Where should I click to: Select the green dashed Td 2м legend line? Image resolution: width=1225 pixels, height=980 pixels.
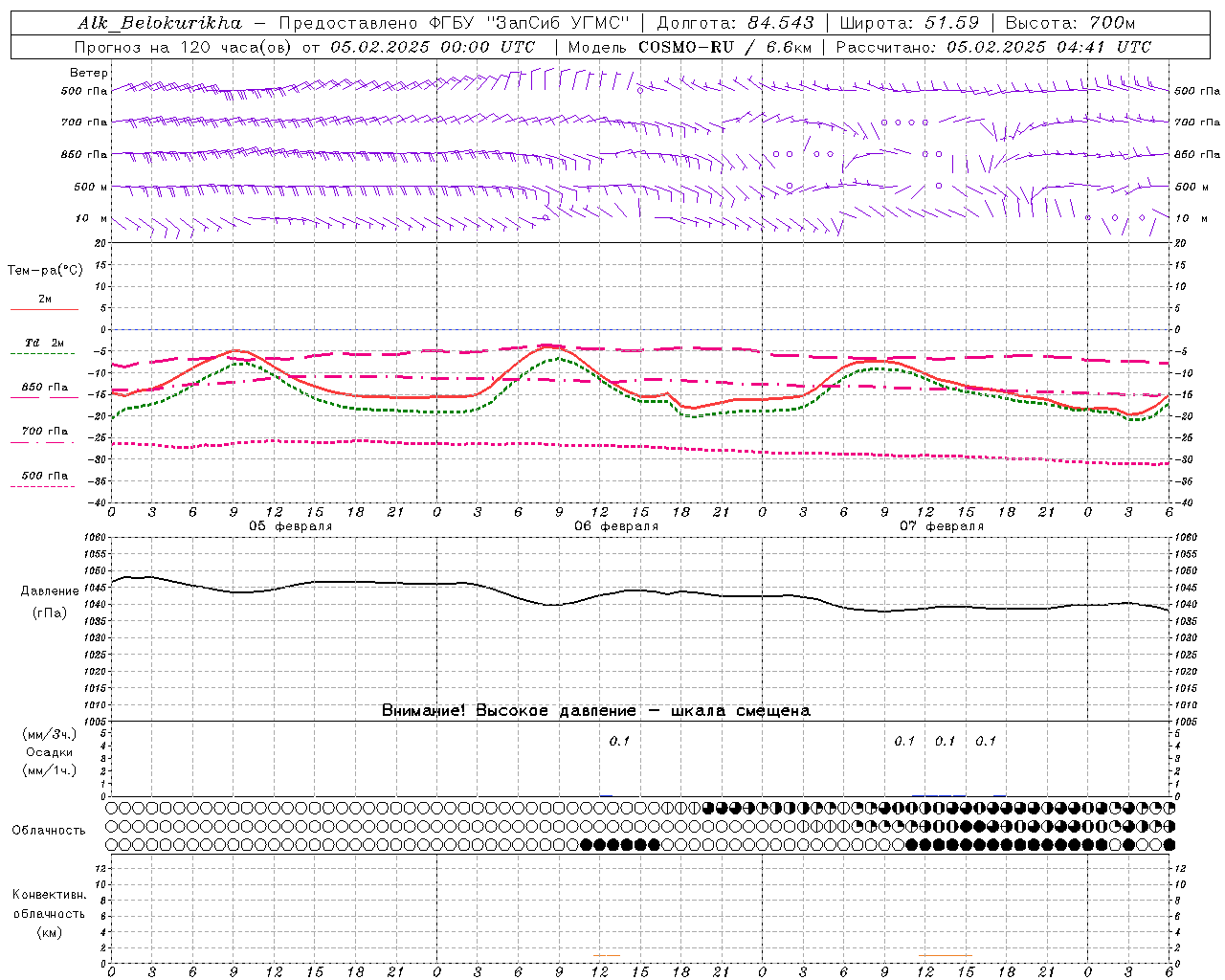pyautogui.click(x=42, y=354)
